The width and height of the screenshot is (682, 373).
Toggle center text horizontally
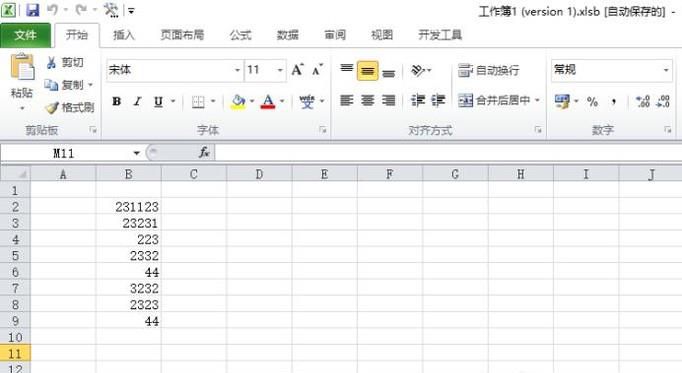click(368, 101)
